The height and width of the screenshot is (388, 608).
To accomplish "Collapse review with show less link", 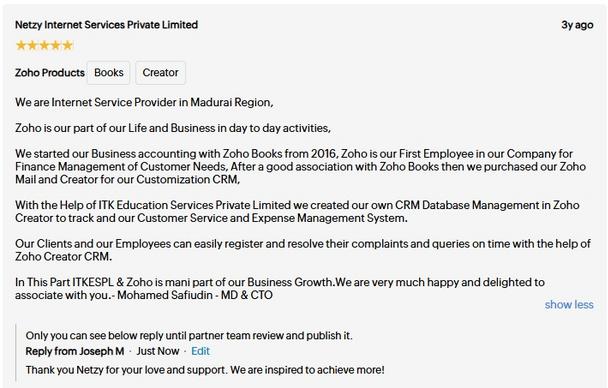I will point(569,305).
